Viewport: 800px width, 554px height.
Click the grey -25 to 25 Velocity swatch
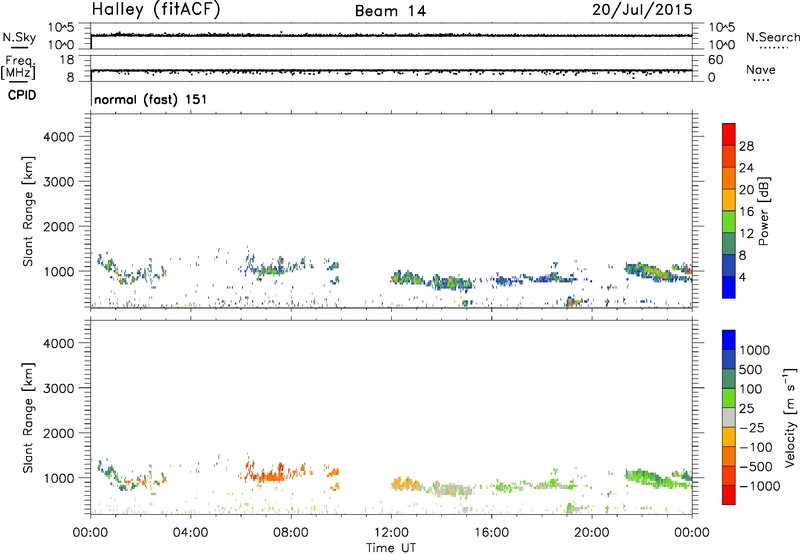(729, 418)
